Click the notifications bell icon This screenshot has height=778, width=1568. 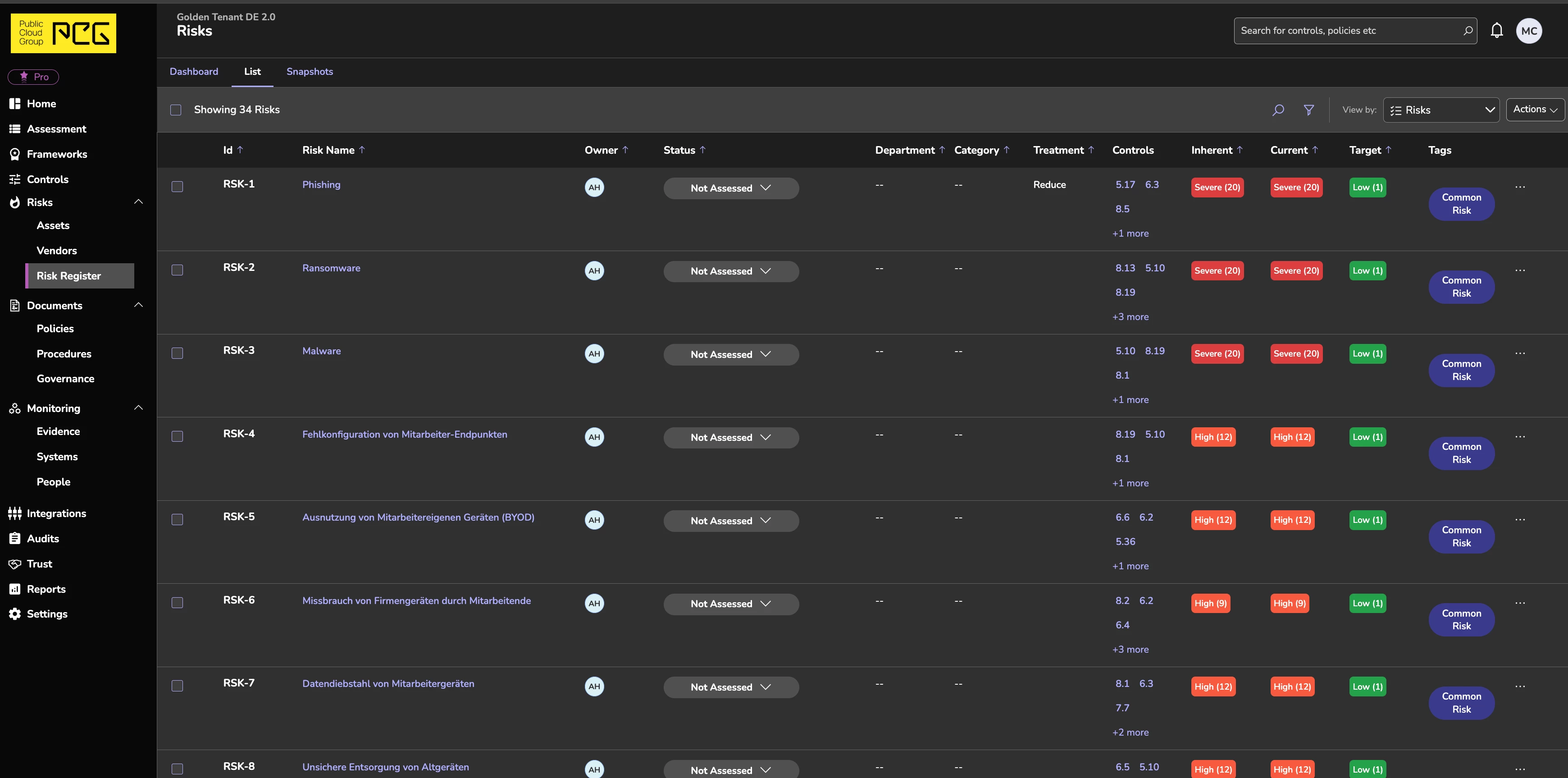(1496, 31)
